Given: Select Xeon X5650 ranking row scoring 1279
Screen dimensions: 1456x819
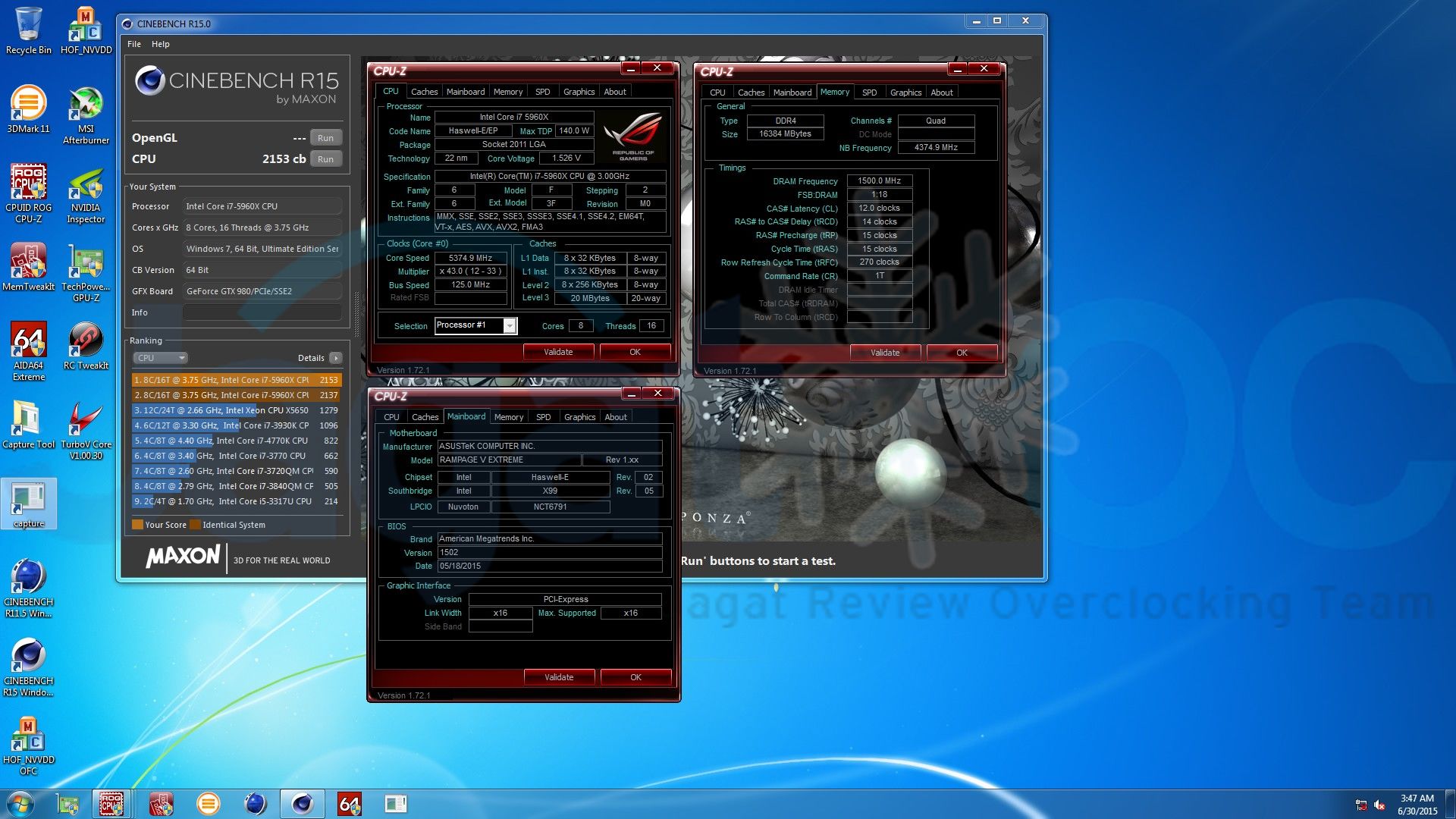Looking at the screenshot, I should coord(237,410).
